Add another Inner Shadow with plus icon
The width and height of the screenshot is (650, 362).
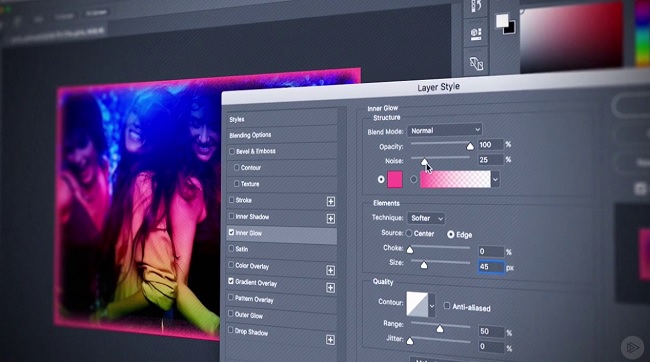(330, 219)
